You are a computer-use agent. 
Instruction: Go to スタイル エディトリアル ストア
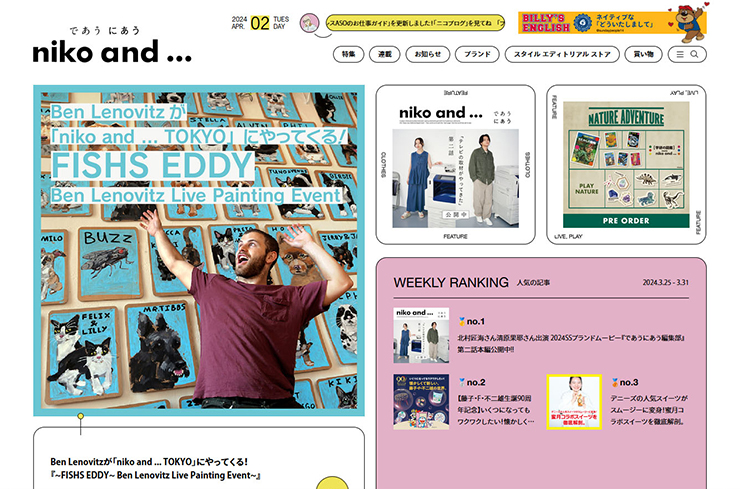pos(562,54)
